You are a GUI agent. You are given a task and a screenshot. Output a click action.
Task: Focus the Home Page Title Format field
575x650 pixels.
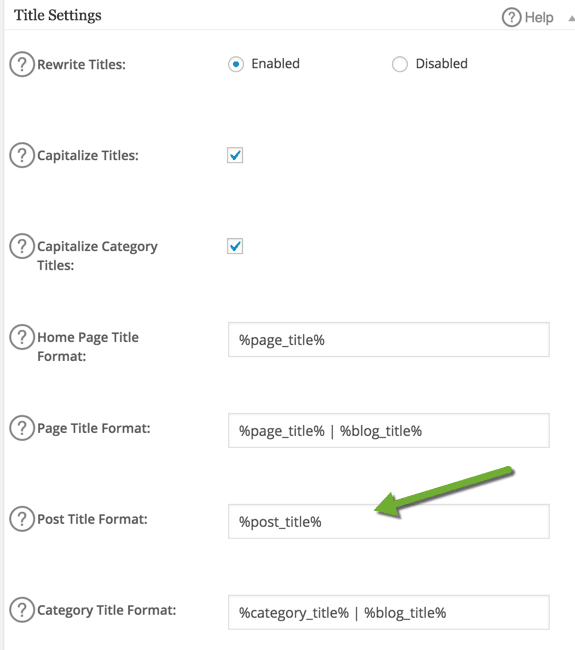[x=389, y=340]
